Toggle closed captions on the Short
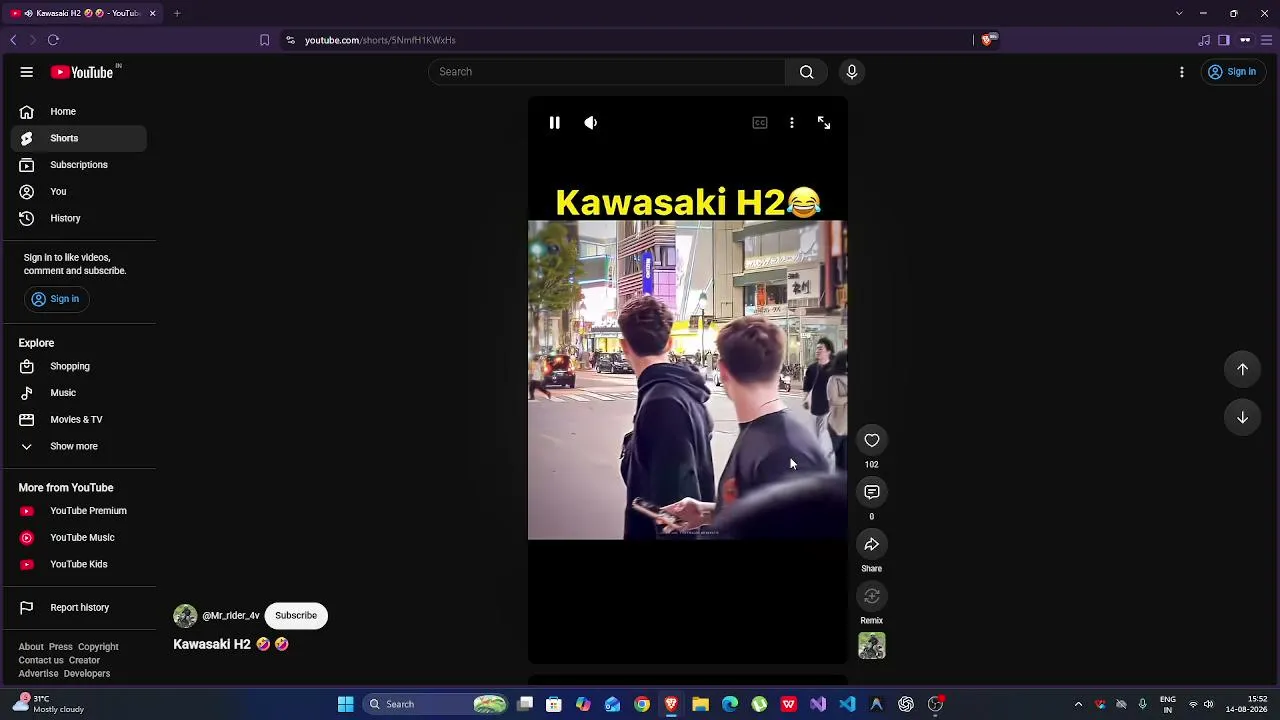Viewport: 1280px width, 720px height. coord(760,123)
